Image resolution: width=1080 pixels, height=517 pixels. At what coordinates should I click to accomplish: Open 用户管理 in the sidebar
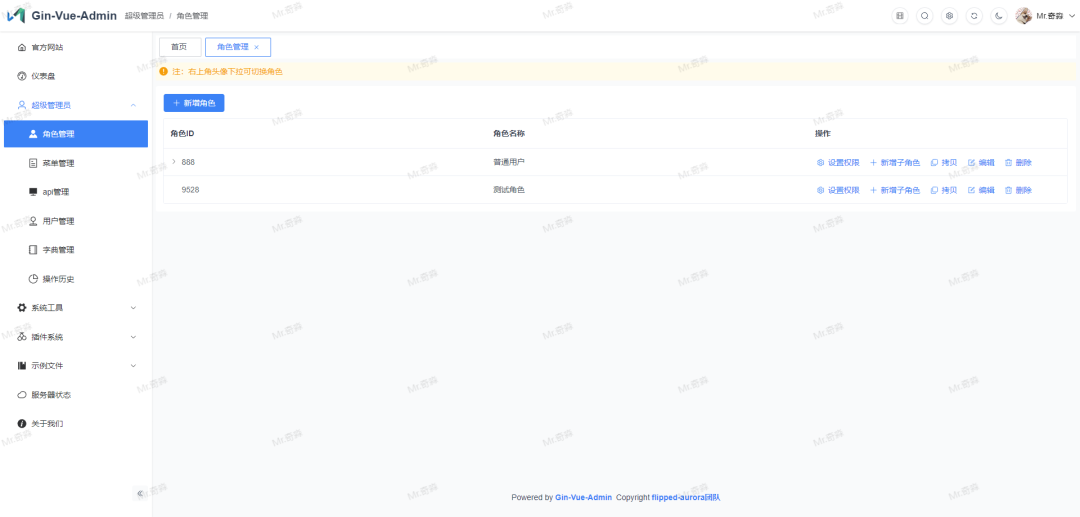click(x=76, y=221)
